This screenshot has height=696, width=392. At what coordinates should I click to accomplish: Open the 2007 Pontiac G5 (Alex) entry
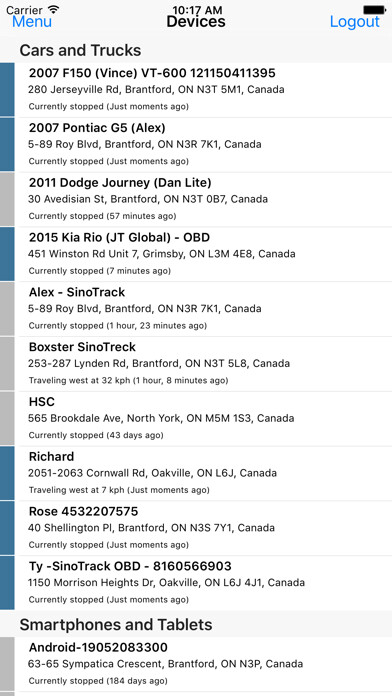pos(196,144)
